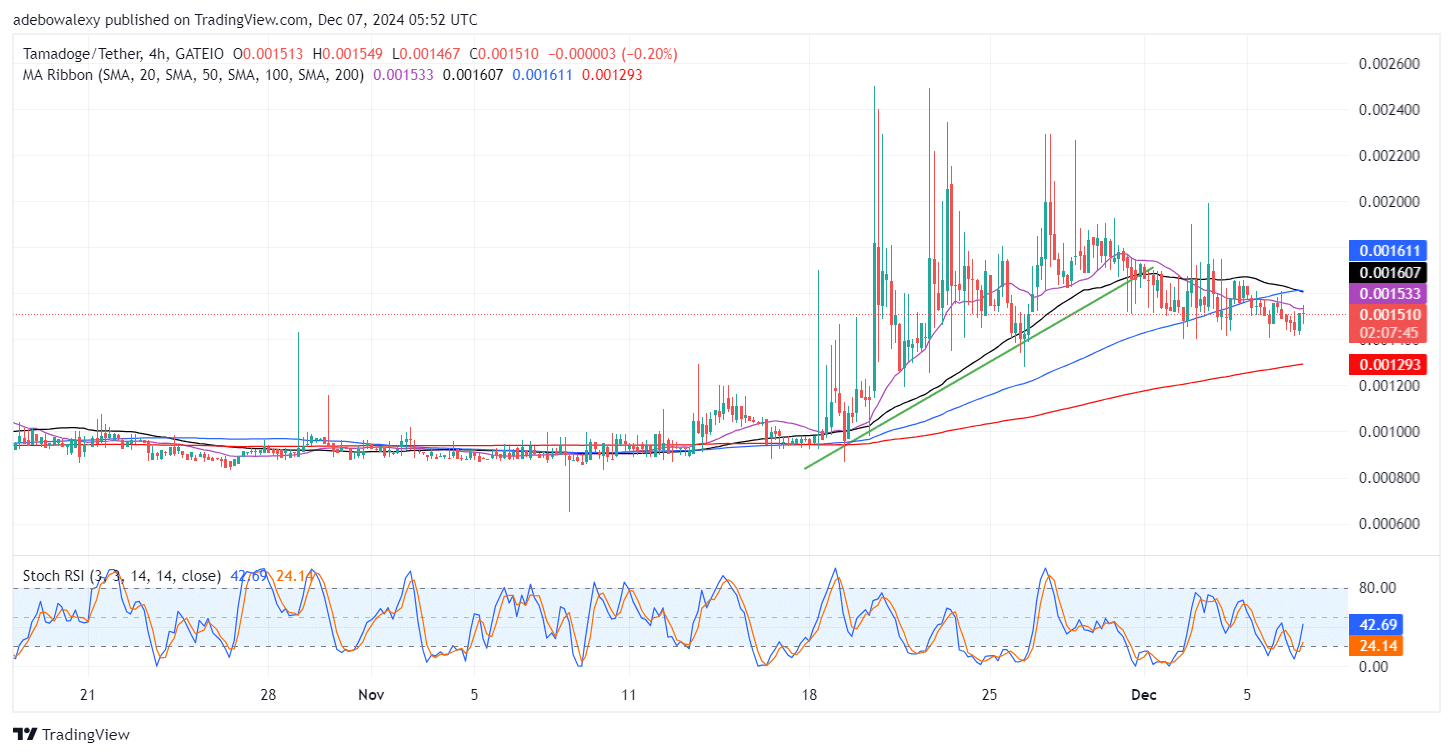Click the high value H0.001549
Image resolution: width=1453 pixels, height=756 pixels.
click(x=345, y=54)
